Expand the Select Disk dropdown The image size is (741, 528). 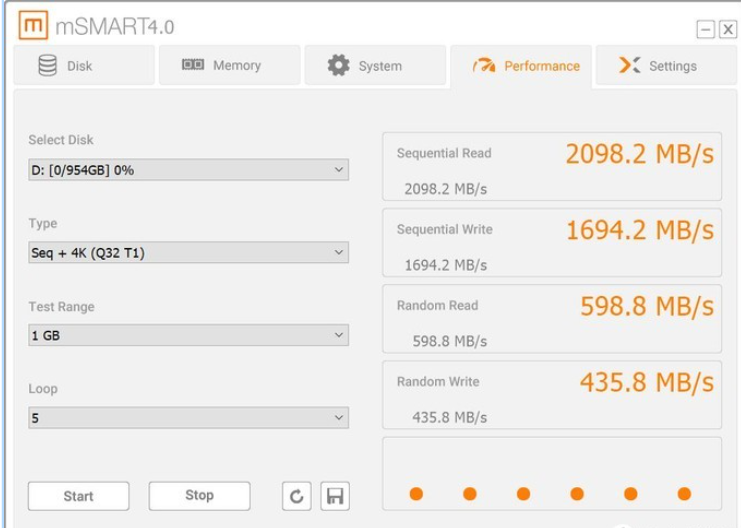click(x=189, y=170)
